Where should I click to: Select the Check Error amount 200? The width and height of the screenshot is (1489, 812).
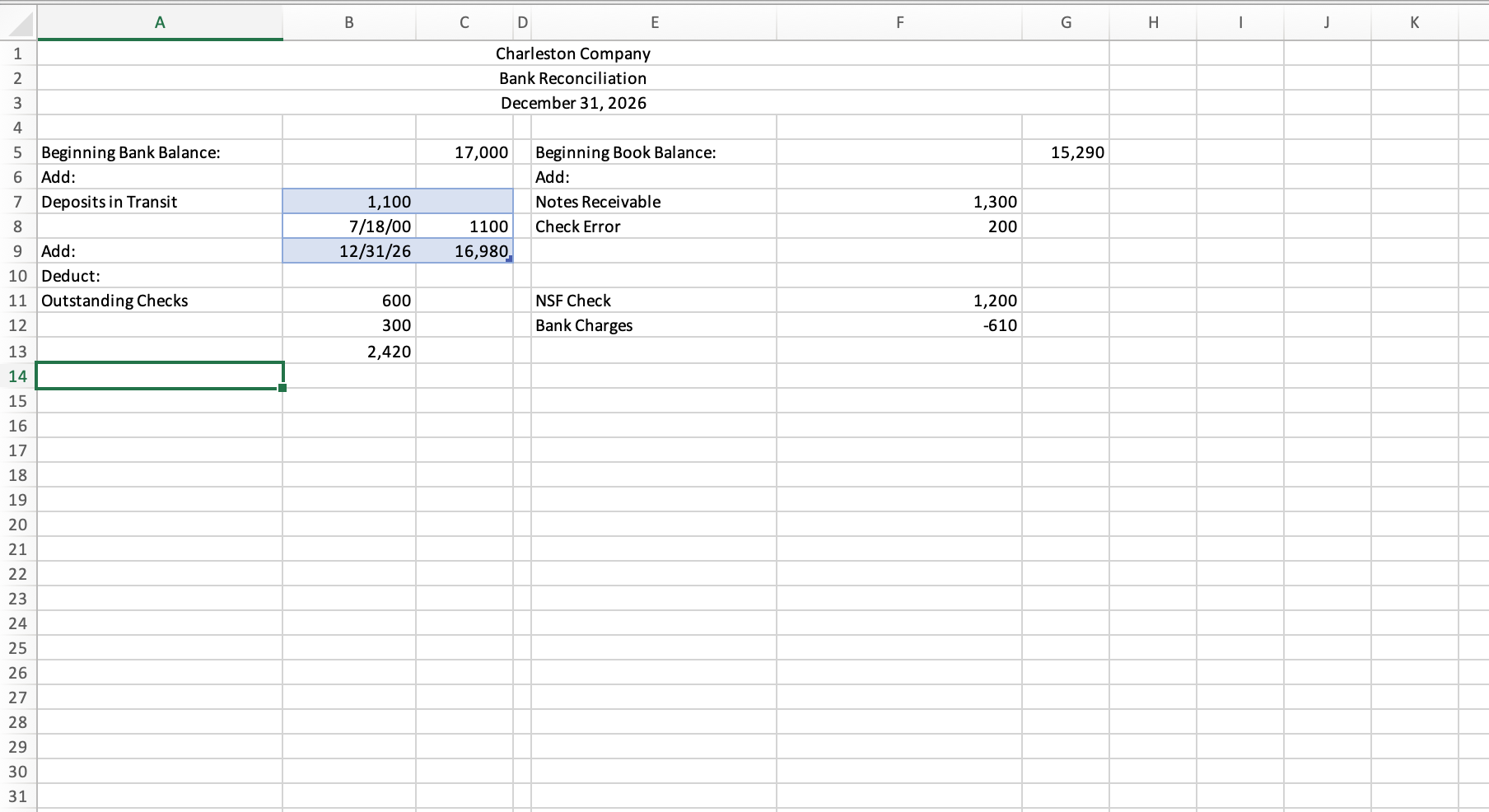[x=899, y=226]
